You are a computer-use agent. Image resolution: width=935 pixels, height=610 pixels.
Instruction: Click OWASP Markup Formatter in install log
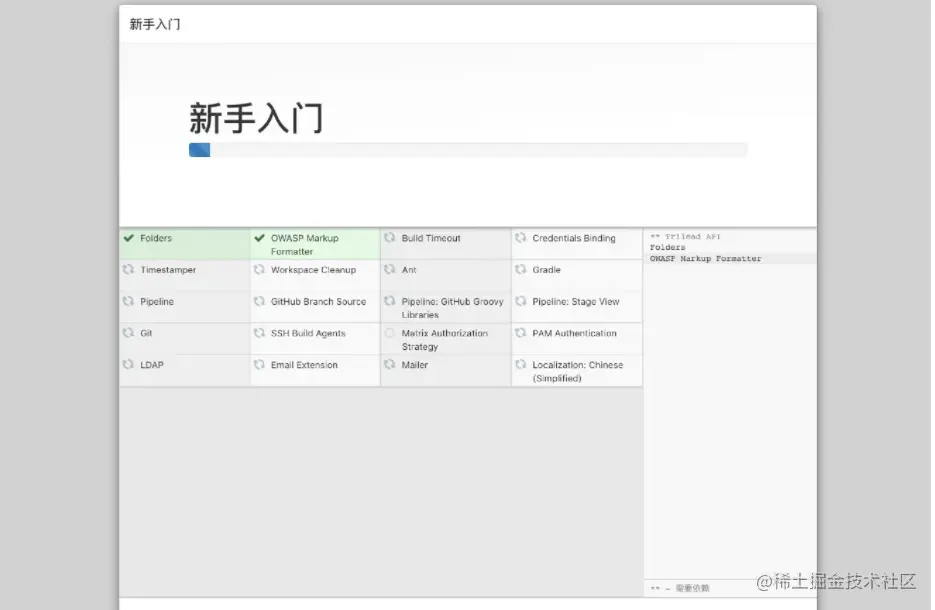[x=705, y=259]
